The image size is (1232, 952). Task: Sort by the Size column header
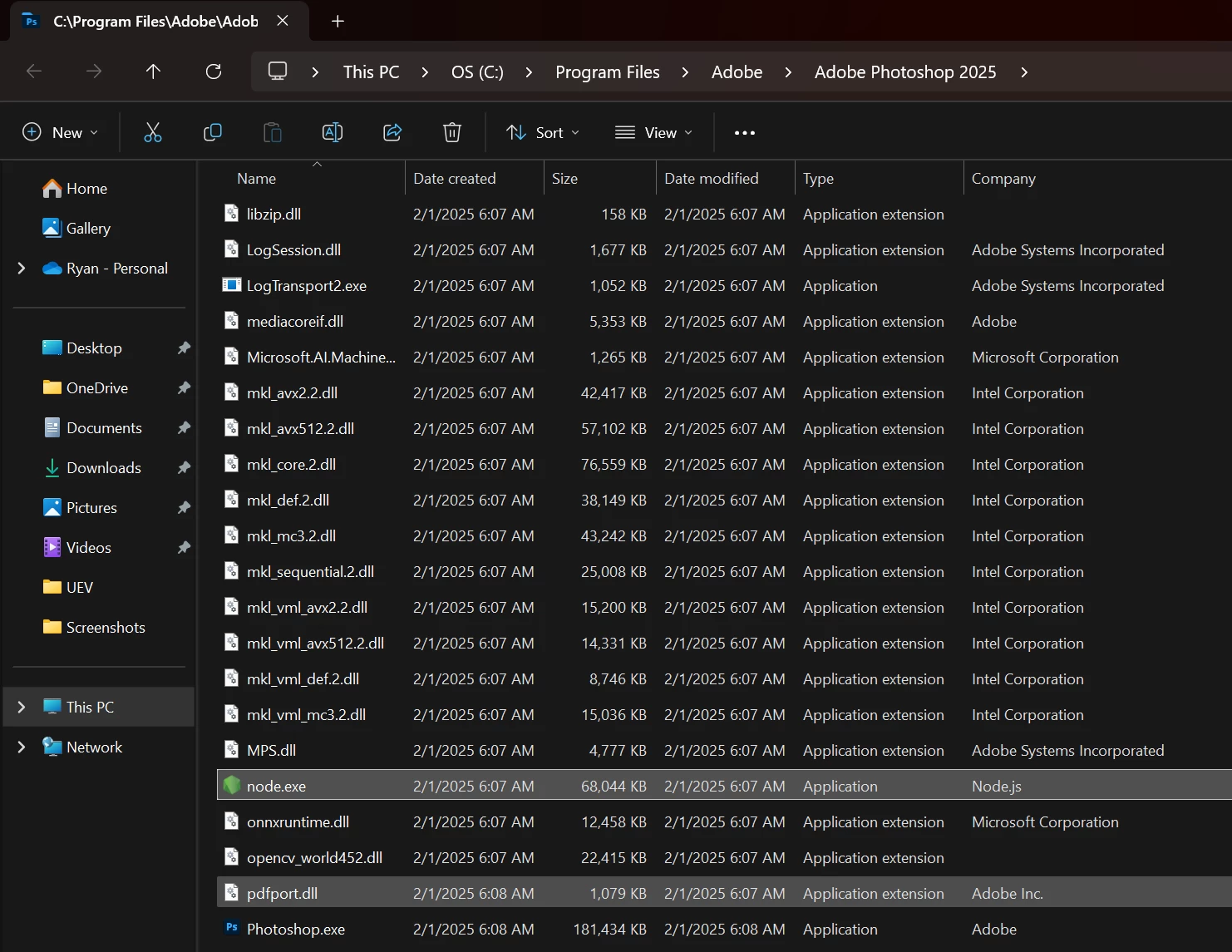click(x=564, y=179)
